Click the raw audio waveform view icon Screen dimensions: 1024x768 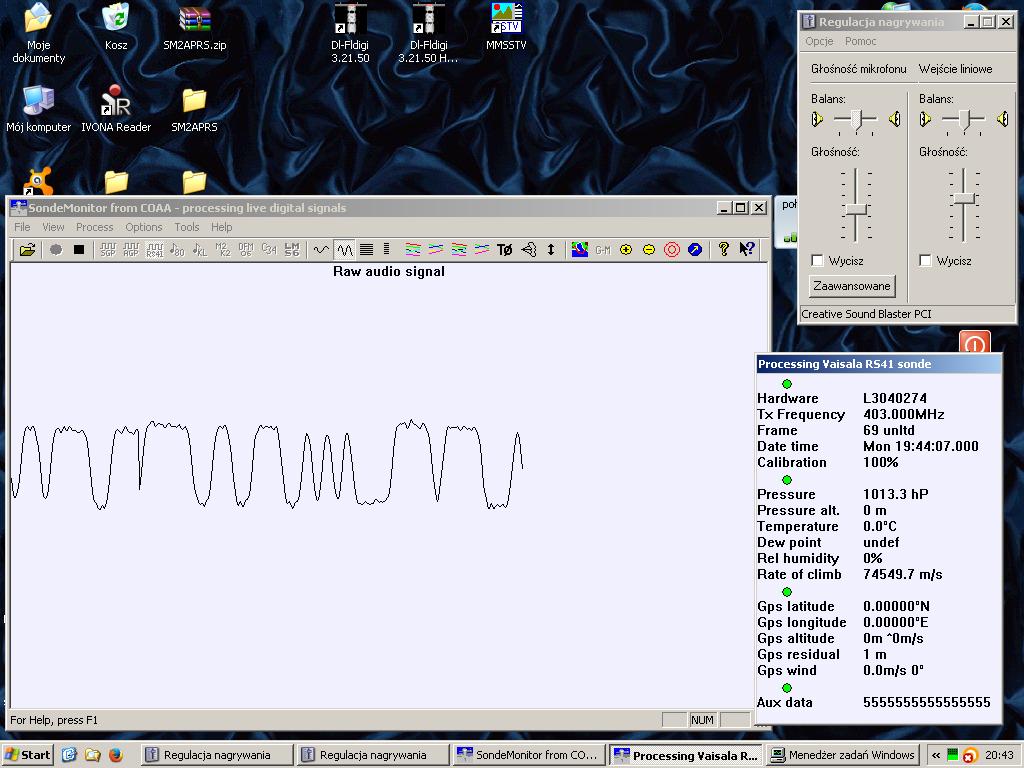(x=344, y=249)
